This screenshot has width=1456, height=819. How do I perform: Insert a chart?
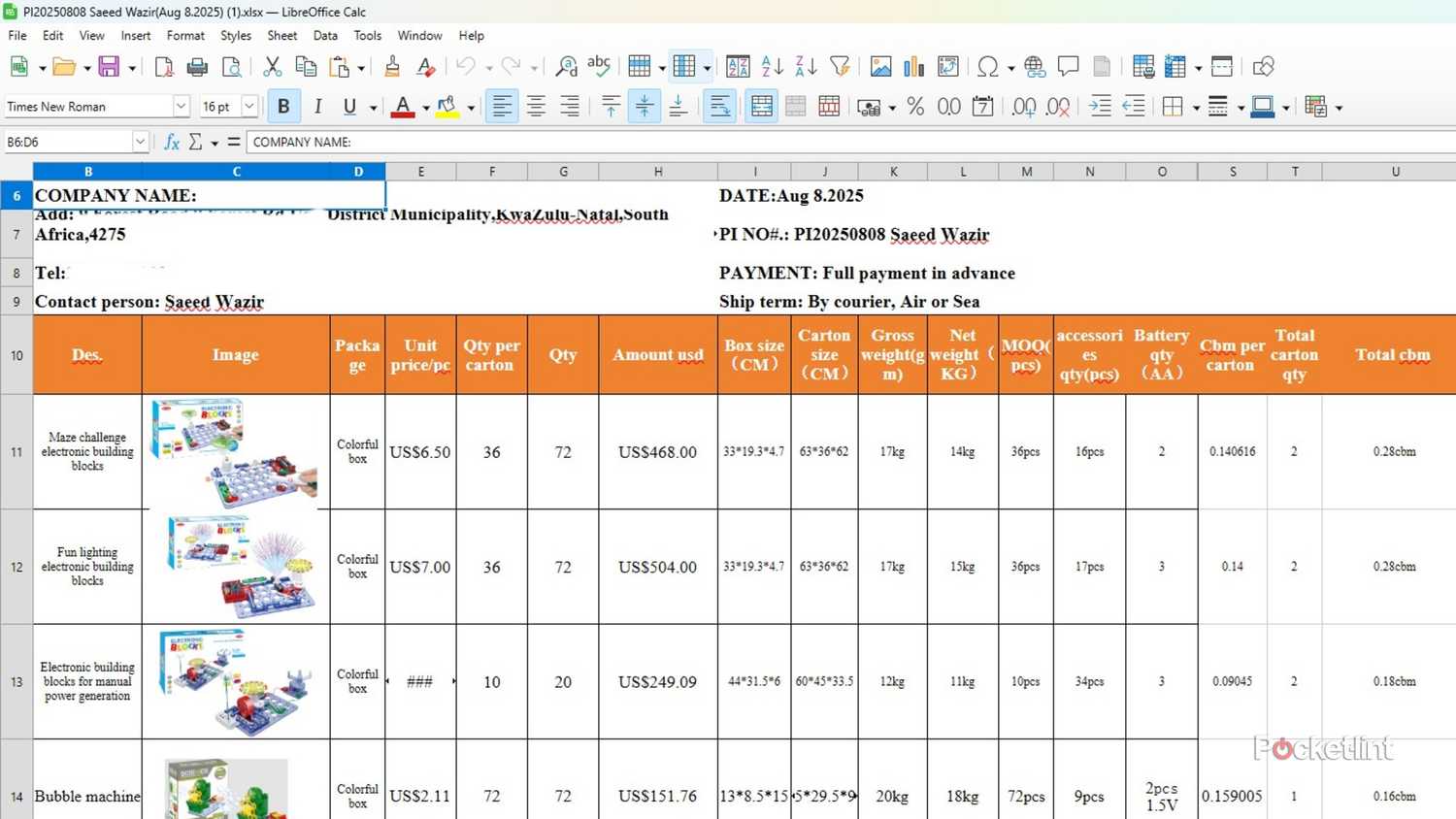point(912,66)
